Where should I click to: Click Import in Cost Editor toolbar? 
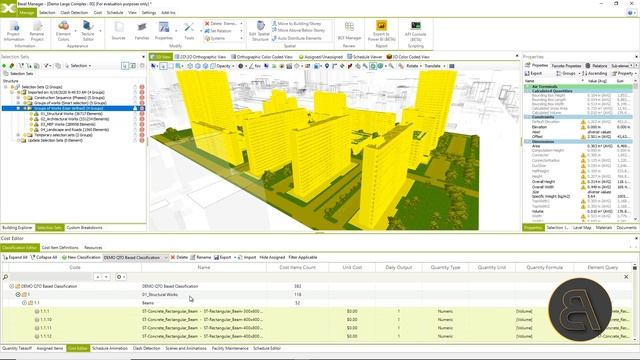[x=247, y=258]
